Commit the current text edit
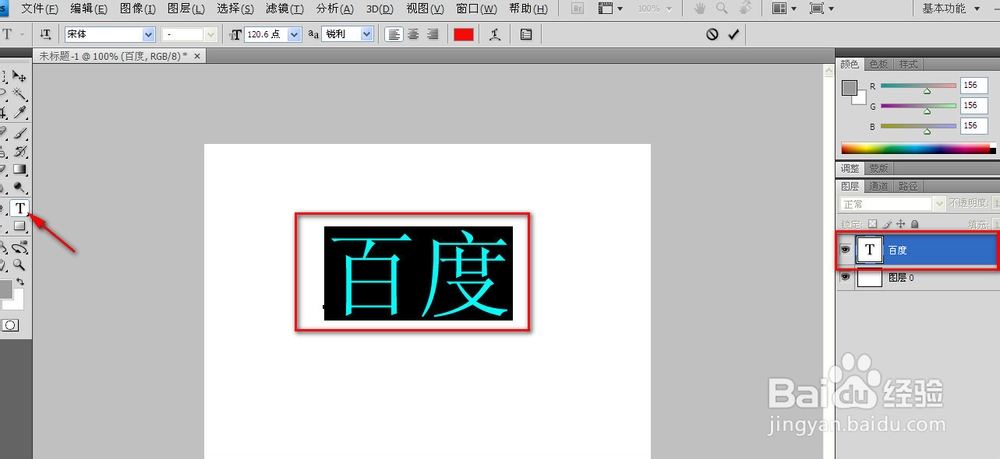Viewport: 1000px width, 459px height. (x=733, y=34)
